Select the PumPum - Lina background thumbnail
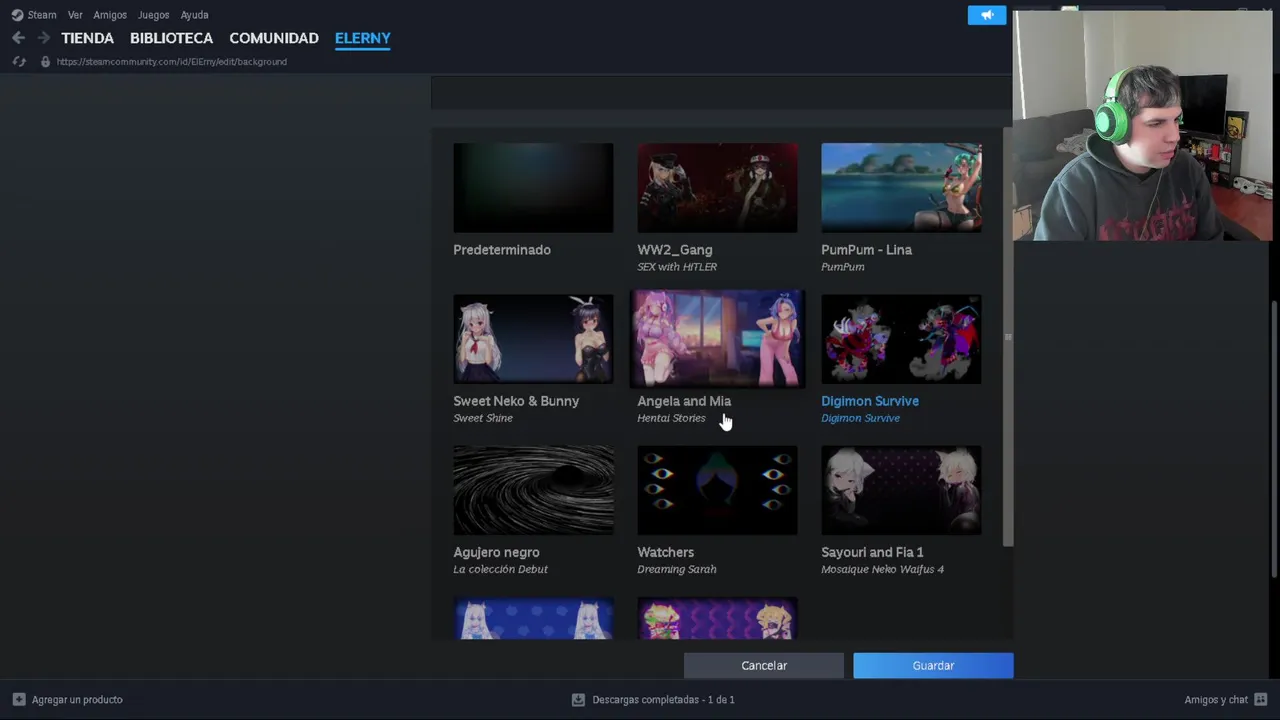 click(x=901, y=188)
